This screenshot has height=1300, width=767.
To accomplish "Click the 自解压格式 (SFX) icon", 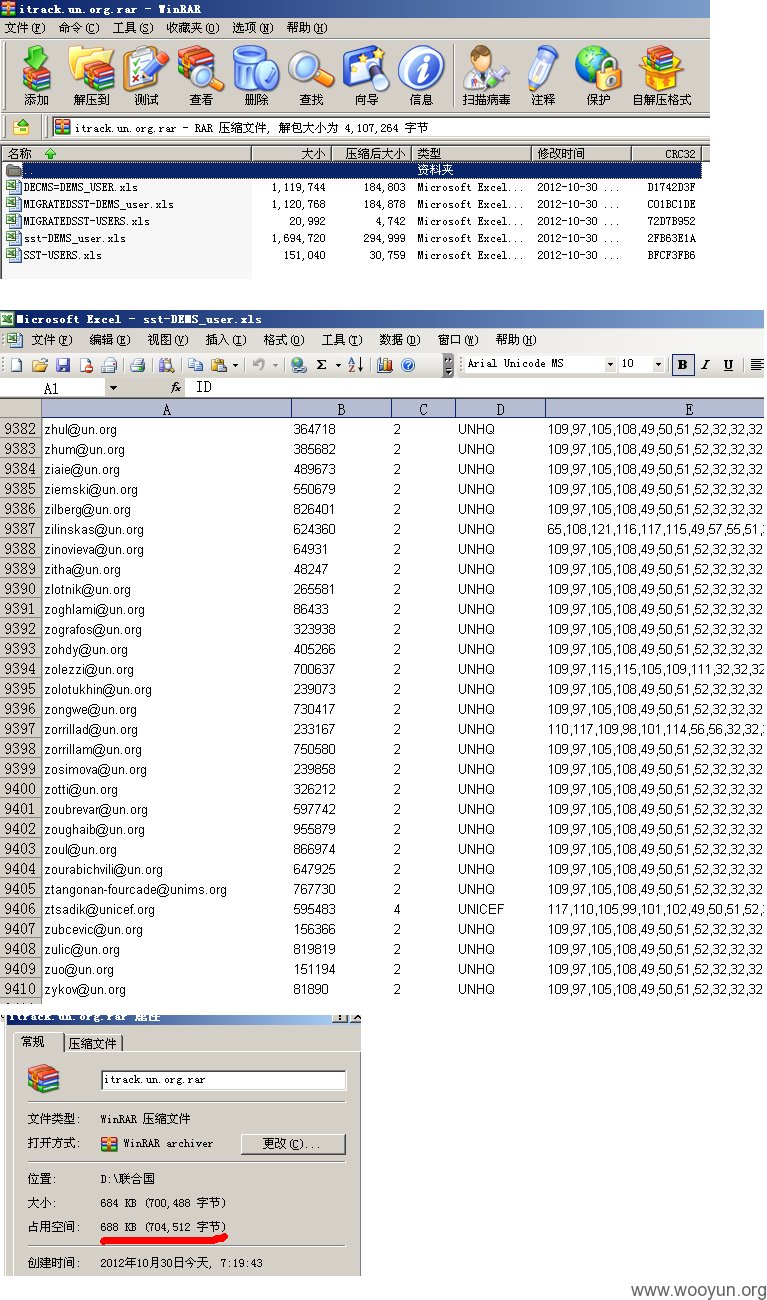I will coord(662,75).
